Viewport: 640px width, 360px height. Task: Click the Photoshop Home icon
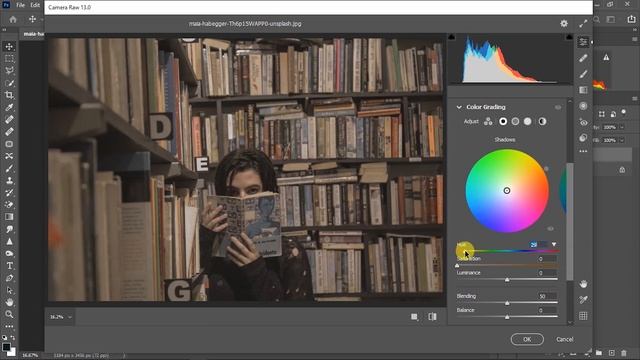[x=13, y=19]
